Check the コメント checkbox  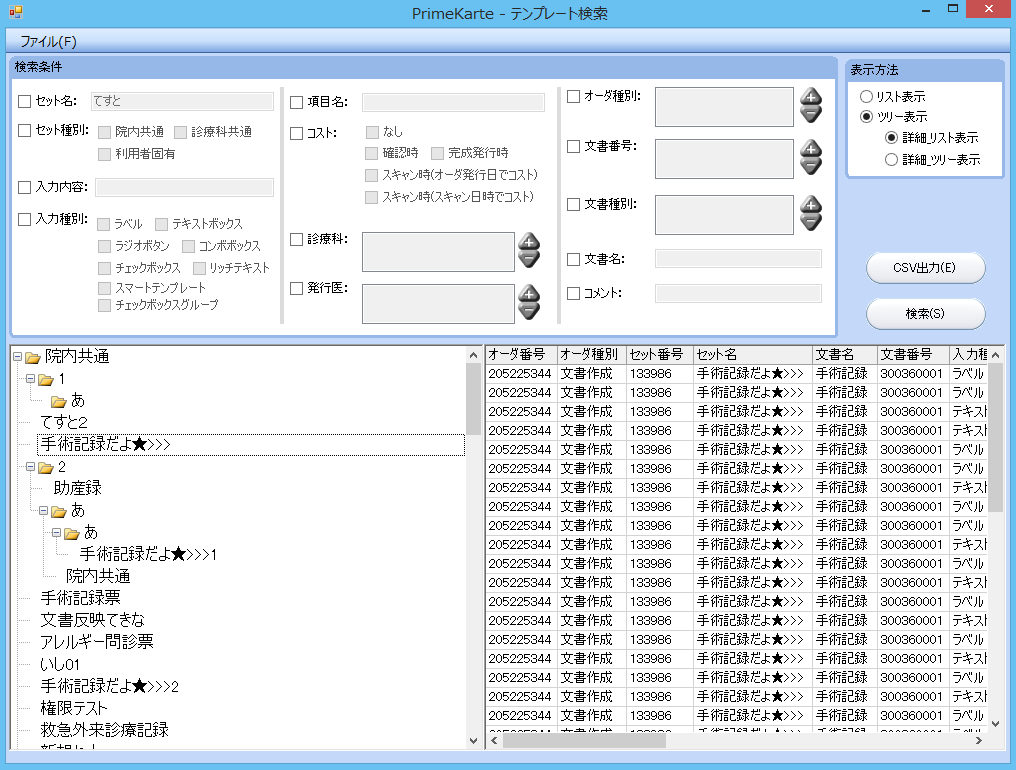click(x=573, y=294)
